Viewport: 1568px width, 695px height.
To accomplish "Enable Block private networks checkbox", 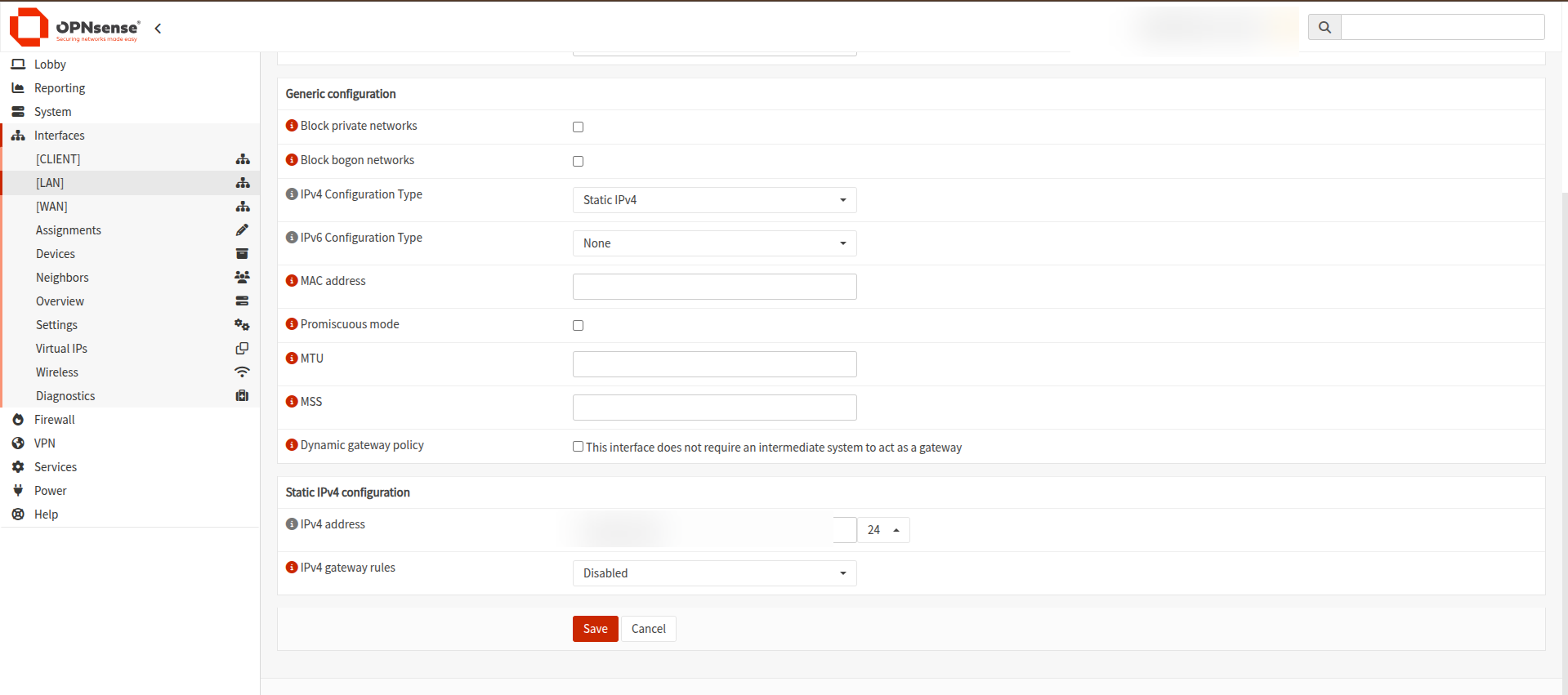I will pos(579,127).
